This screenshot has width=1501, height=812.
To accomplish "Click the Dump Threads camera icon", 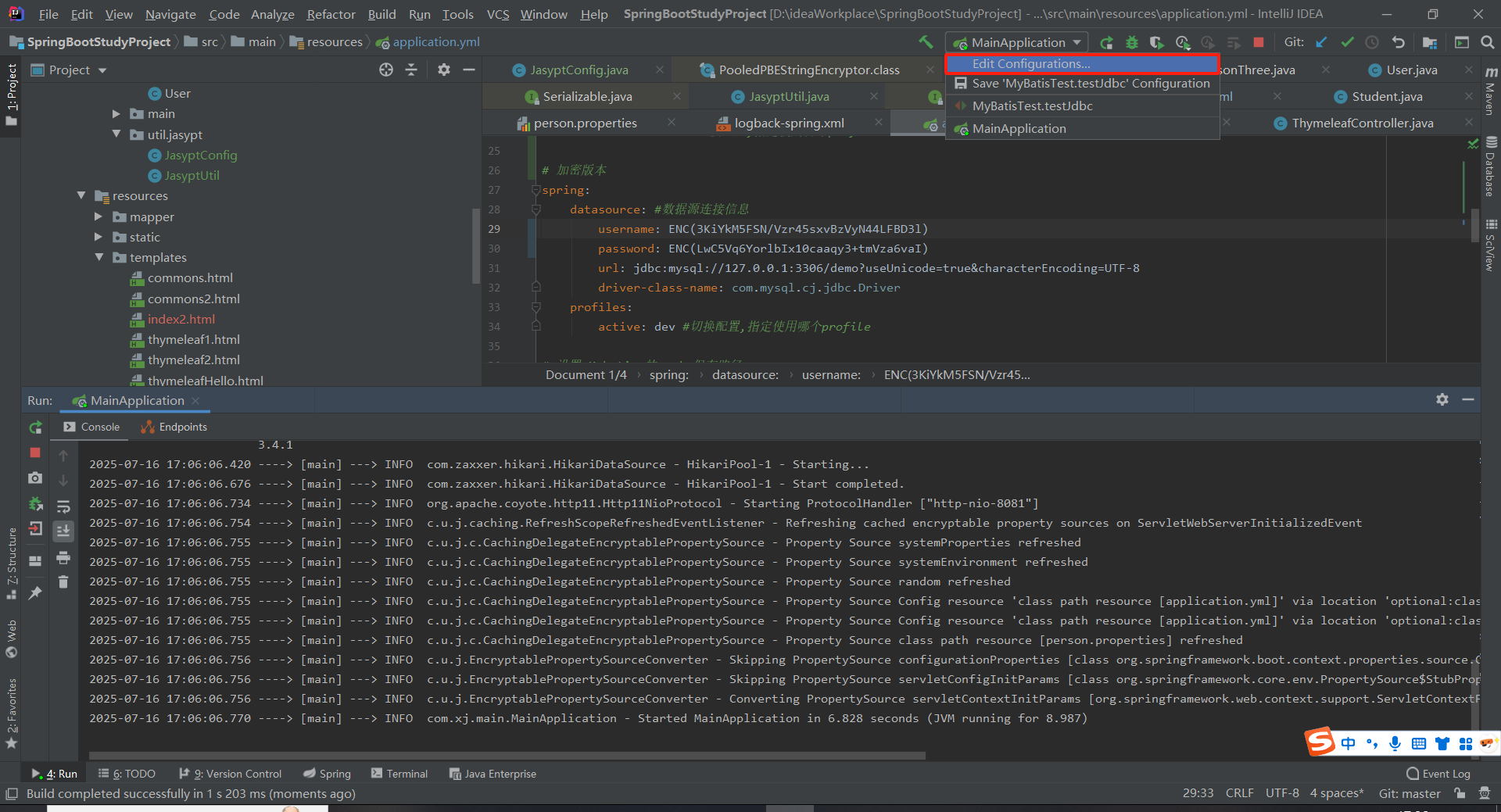I will pyautogui.click(x=35, y=478).
